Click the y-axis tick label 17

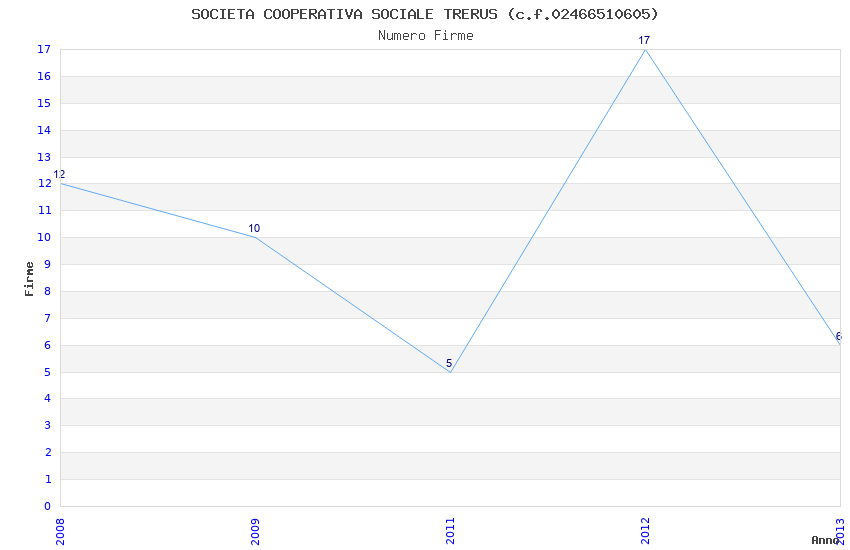point(44,49)
